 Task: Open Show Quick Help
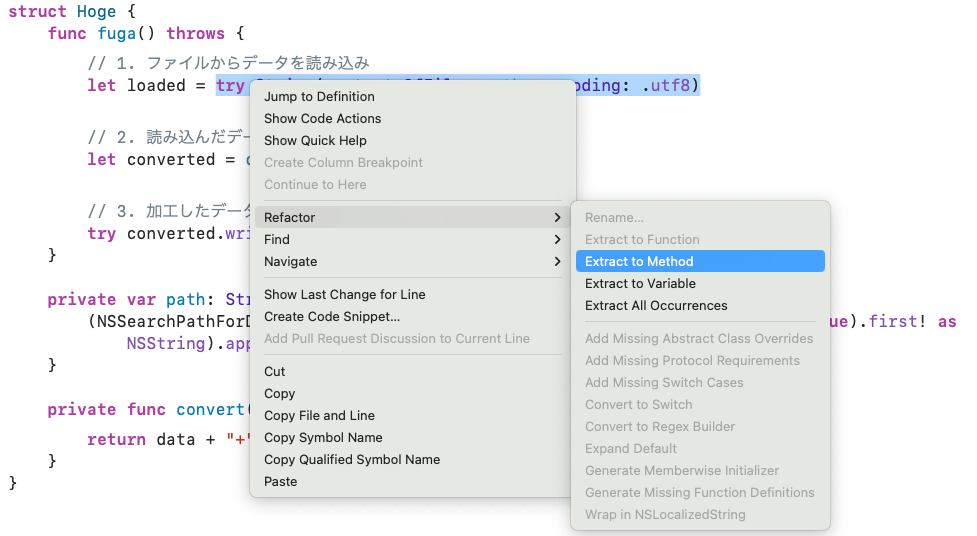412,140
